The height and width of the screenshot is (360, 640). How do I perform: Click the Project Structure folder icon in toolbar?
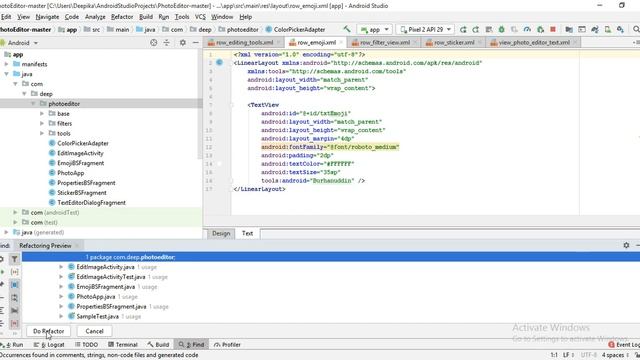tap(569, 29)
